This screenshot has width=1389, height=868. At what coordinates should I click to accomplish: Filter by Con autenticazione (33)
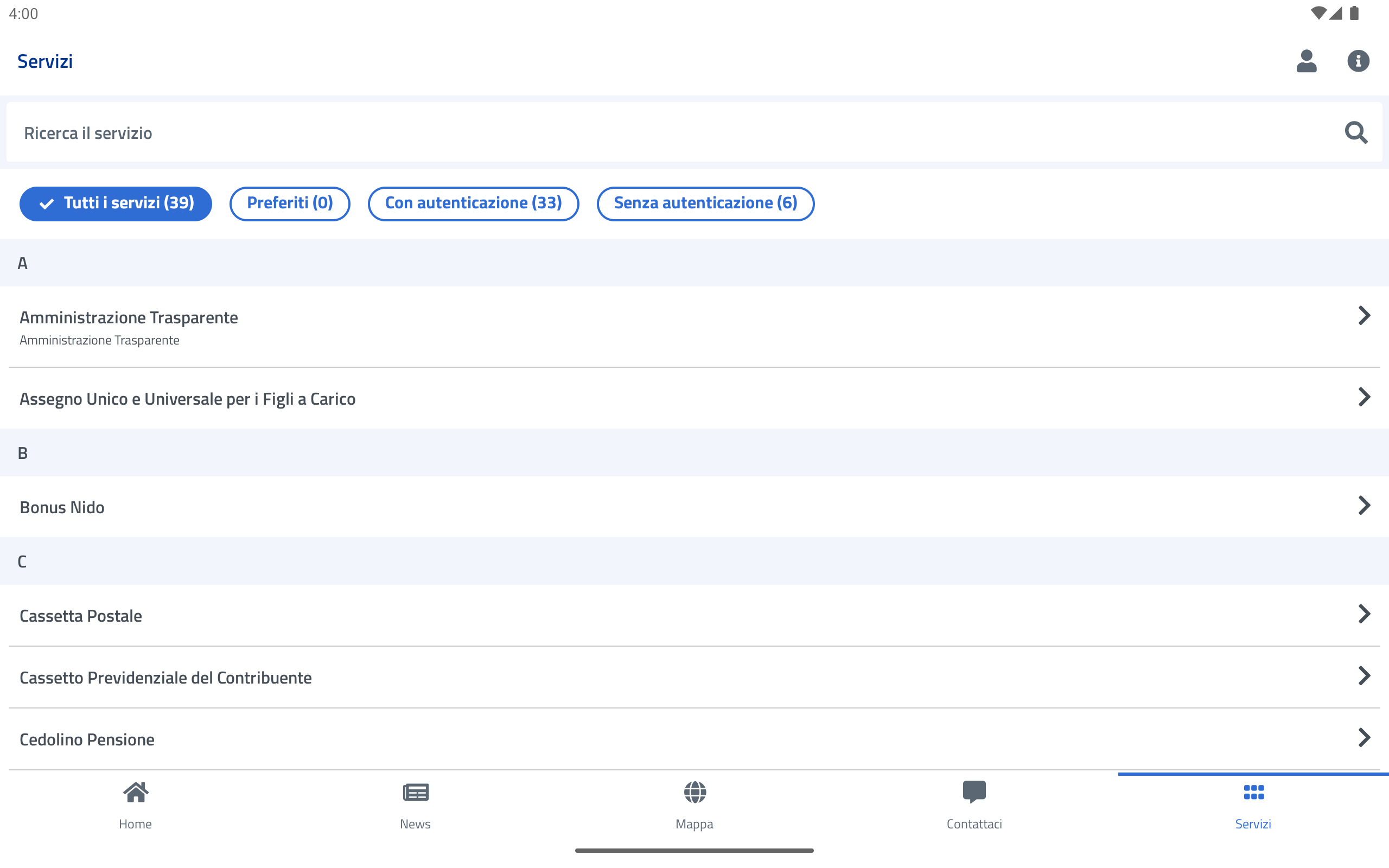(x=473, y=203)
